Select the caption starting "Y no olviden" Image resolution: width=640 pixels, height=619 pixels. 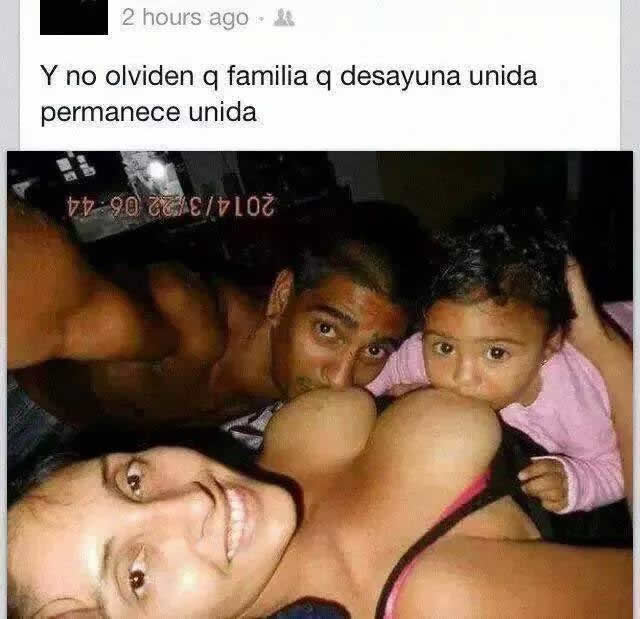[x=289, y=94]
